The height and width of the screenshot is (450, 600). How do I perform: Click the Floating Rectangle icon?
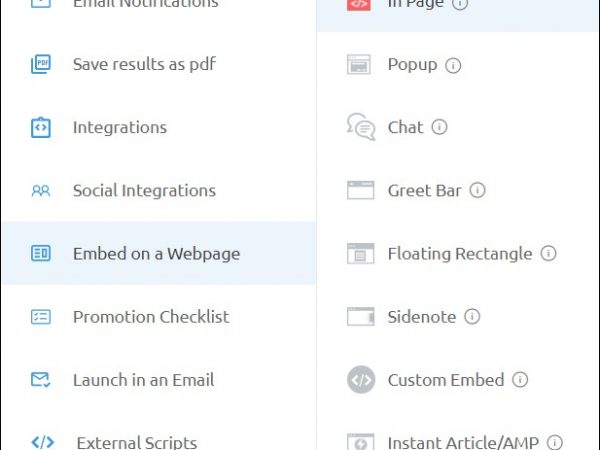[360, 253]
